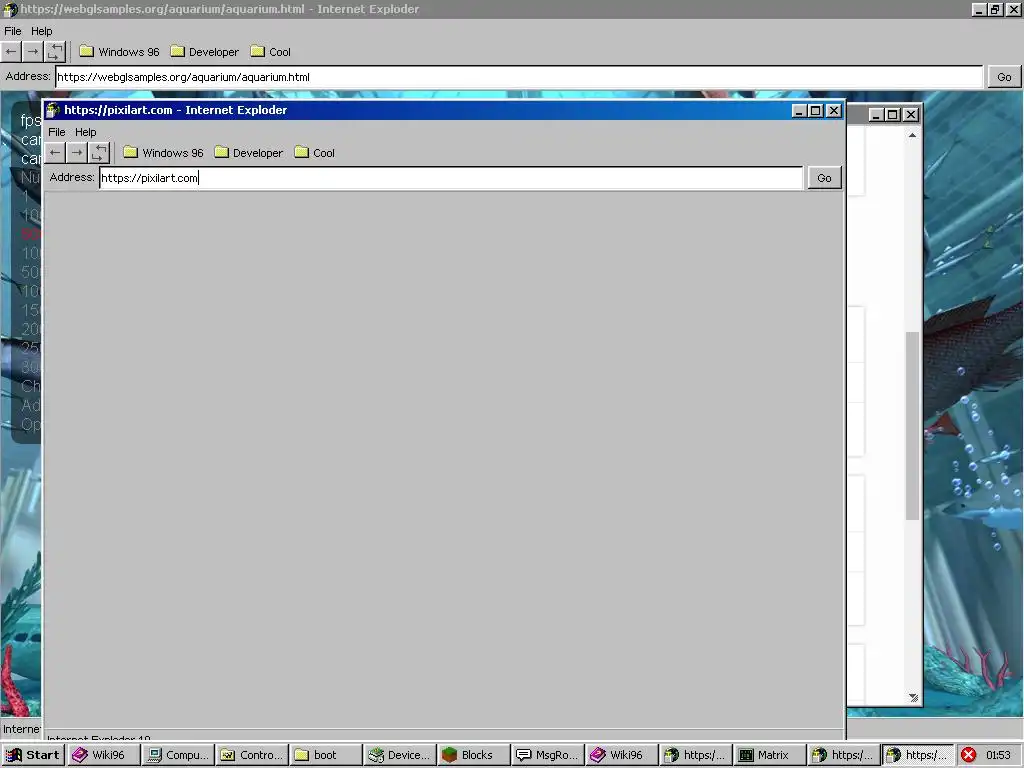Click the pixilart window title bar icon

tap(53, 110)
